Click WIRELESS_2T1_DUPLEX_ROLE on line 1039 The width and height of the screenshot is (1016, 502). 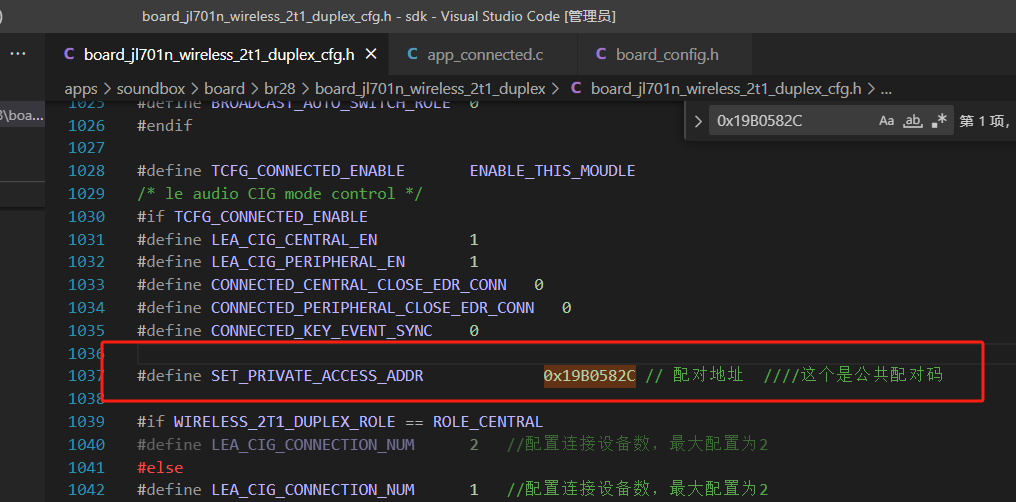[284, 422]
